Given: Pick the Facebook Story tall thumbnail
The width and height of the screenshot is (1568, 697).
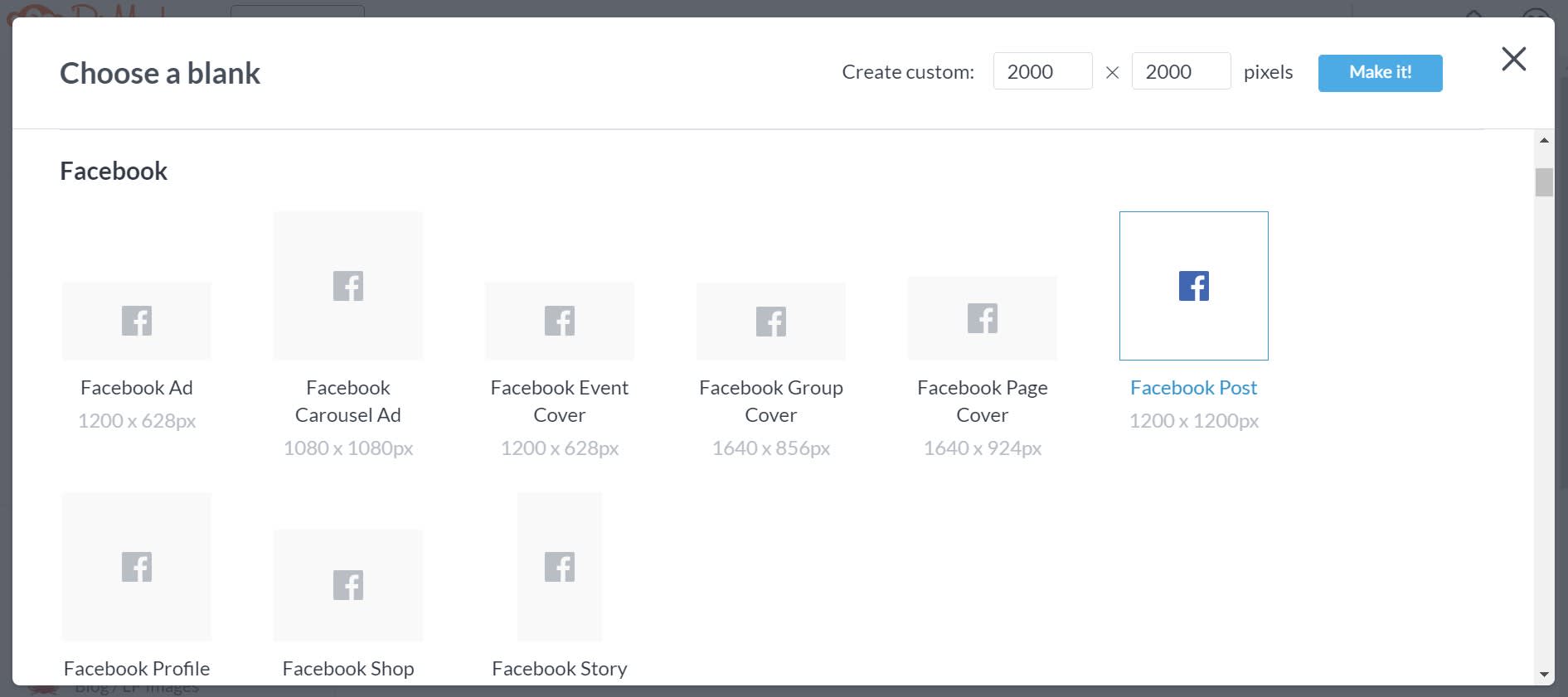Looking at the screenshot, I should 560,567.
